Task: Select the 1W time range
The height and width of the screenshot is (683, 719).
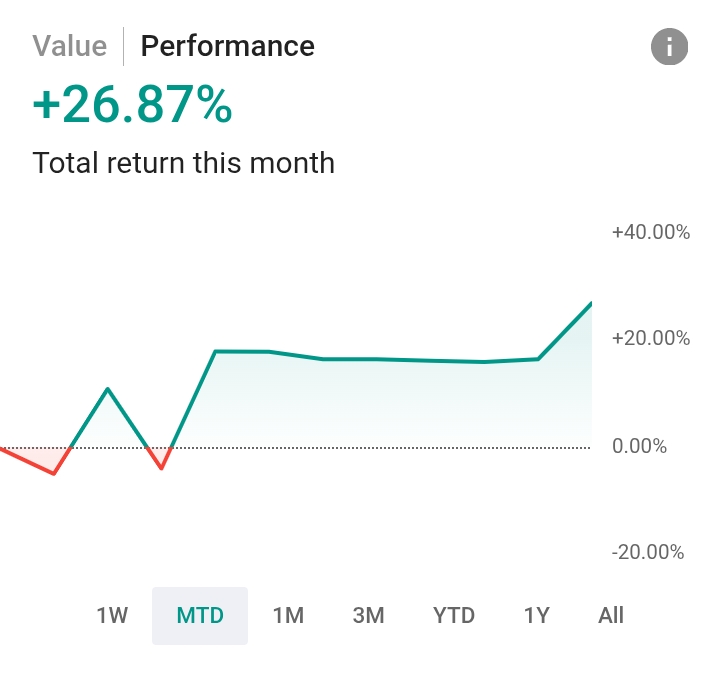Action: [112, 615]
